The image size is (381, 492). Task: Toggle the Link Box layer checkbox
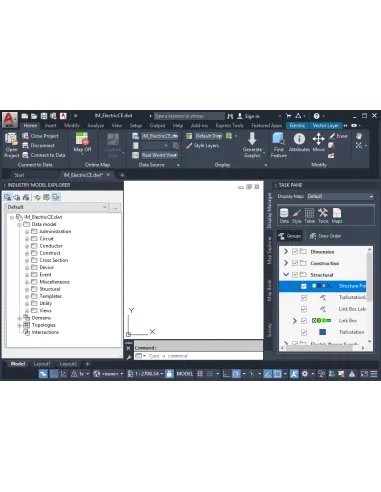(x=304, y=321)
